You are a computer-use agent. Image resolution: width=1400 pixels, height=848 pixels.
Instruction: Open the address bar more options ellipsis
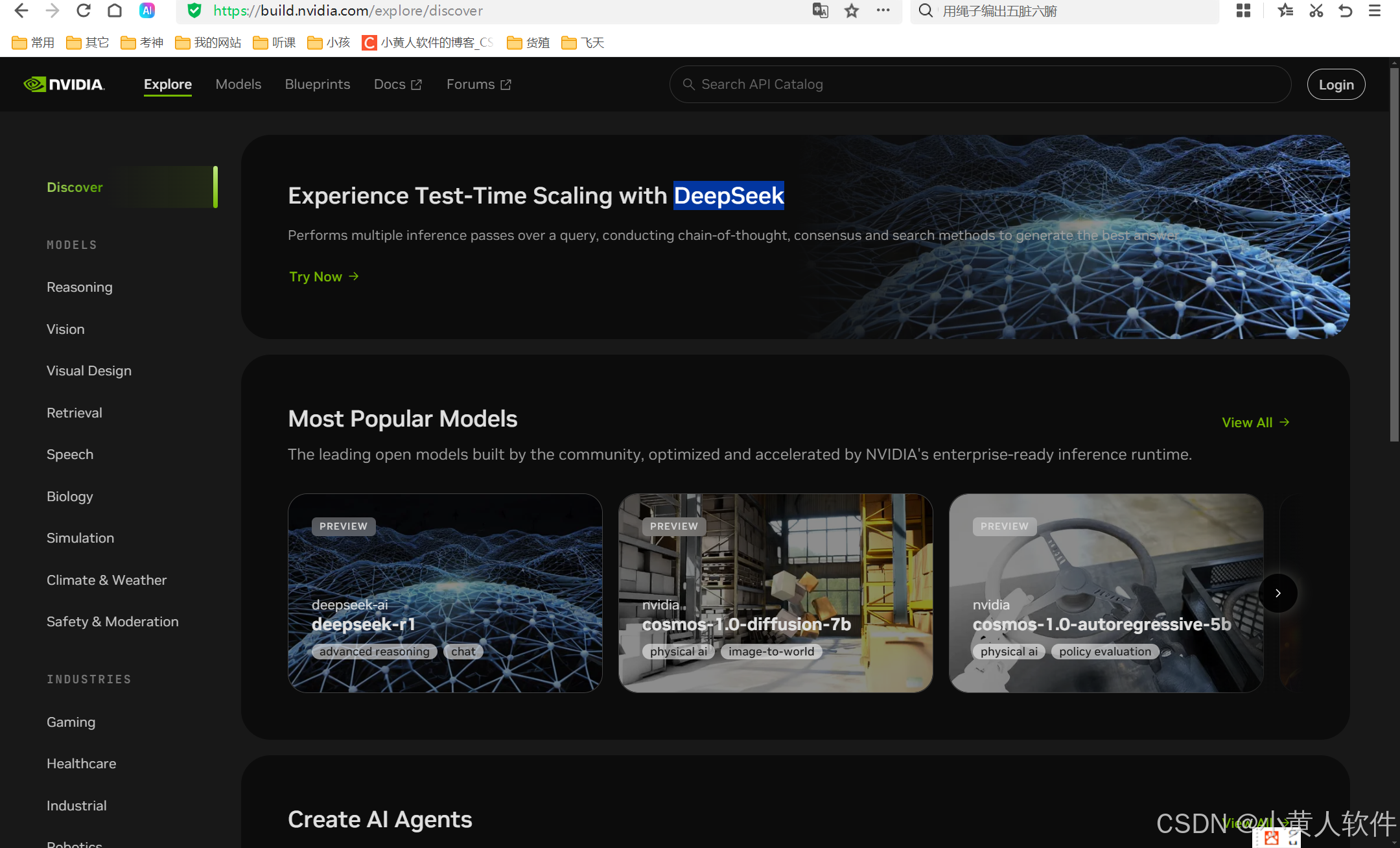point(883,10)
